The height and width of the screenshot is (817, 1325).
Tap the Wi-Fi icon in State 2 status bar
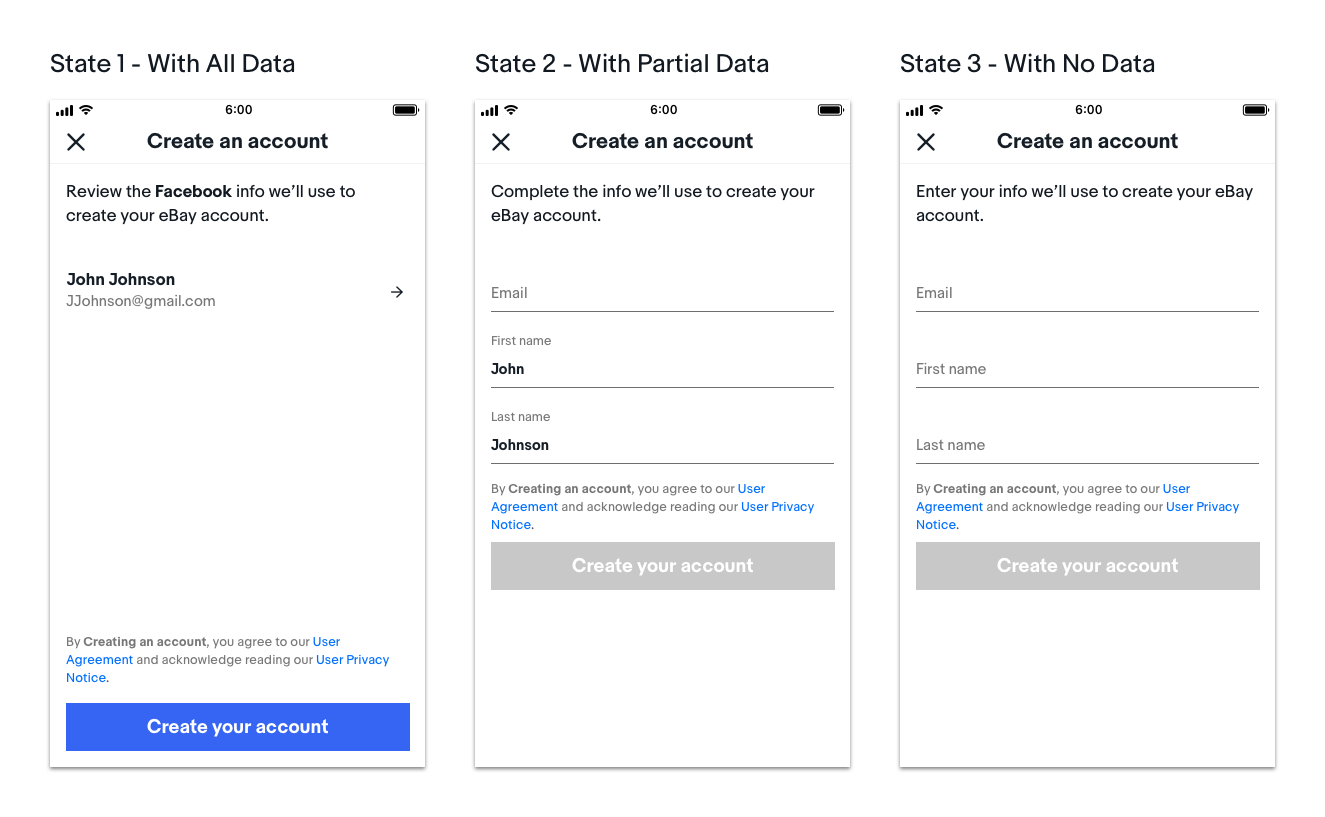coord(511,110)
